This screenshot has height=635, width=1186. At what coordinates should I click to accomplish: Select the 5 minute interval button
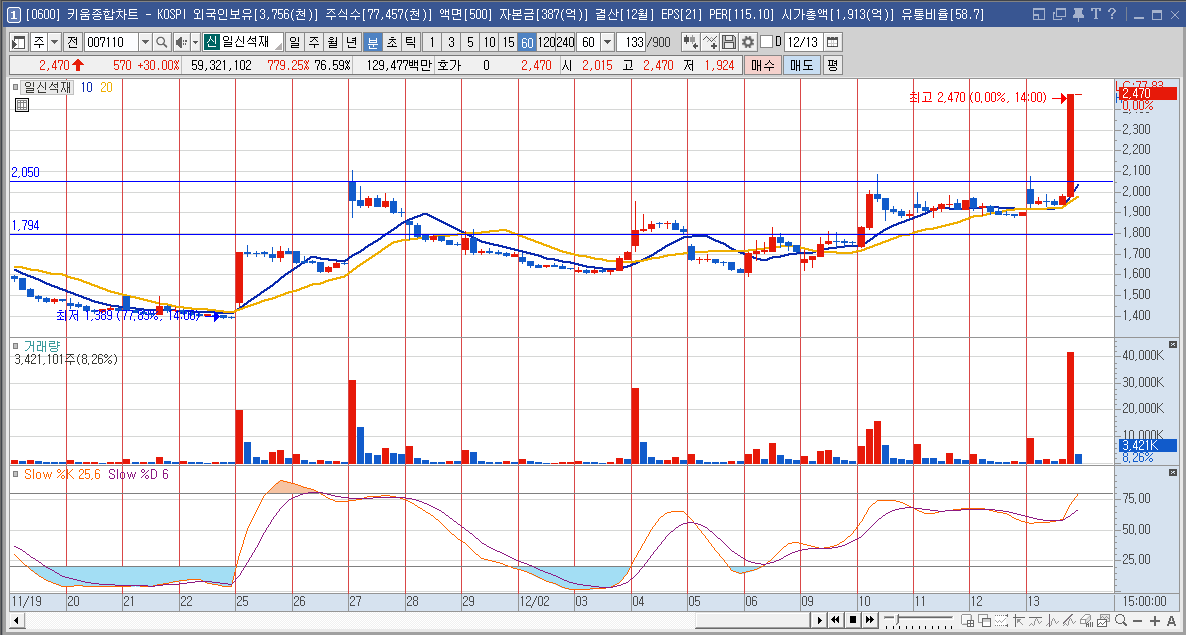pyautogui.click(x=470, y=42)
